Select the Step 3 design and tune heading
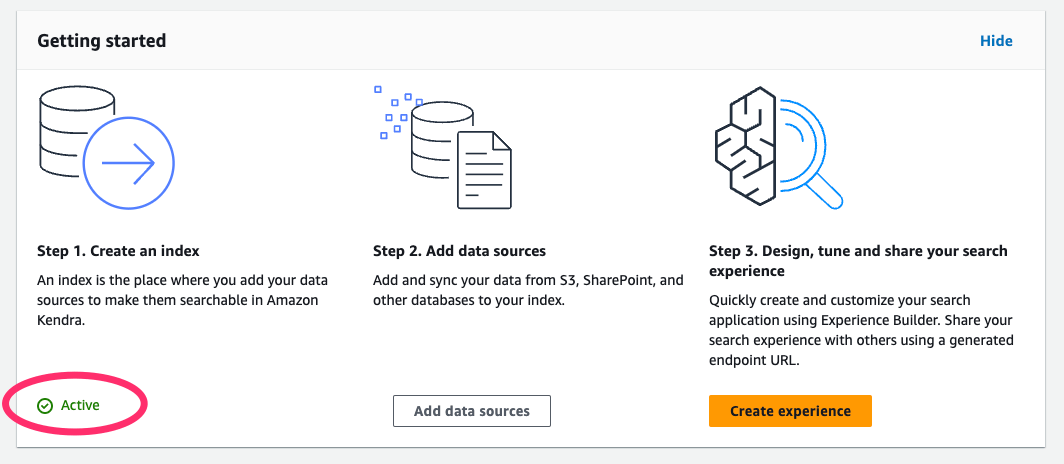1064x464 pixels. (x=858, y=261)
